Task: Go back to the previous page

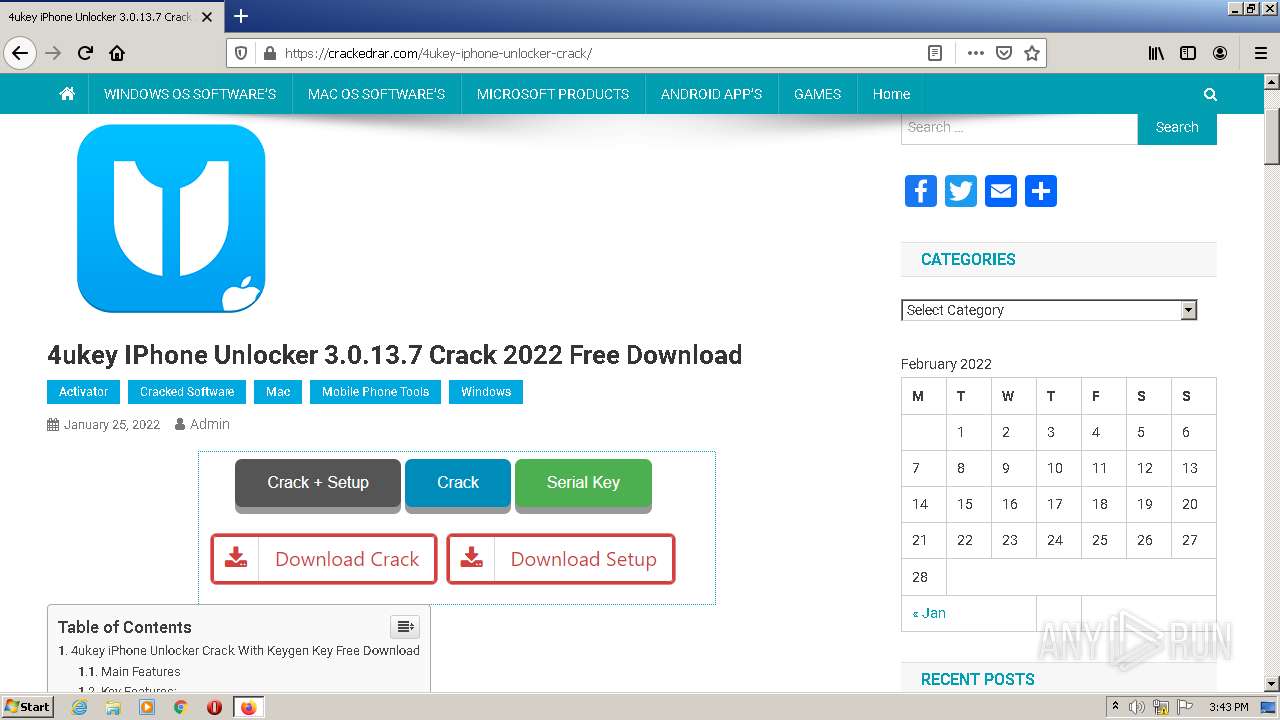Action: pyautogui.click(x=20, y=53)
